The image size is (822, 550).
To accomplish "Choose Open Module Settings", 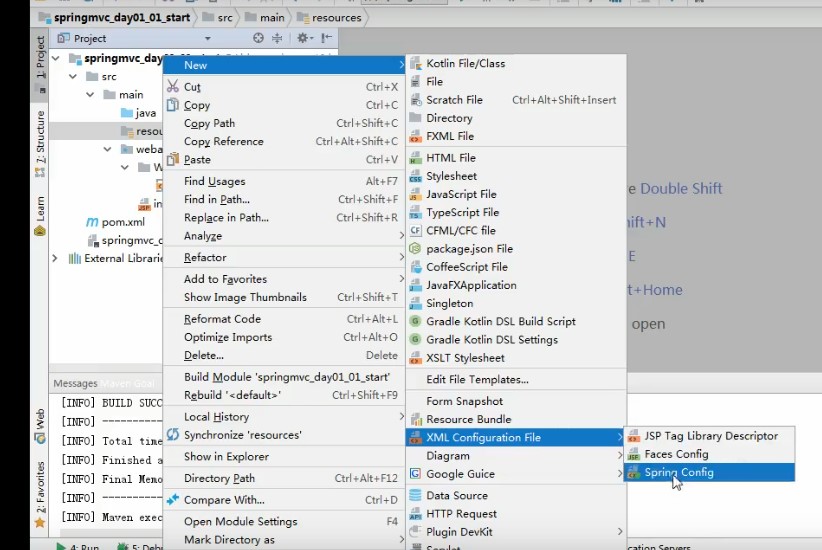I will coord(284,522).
